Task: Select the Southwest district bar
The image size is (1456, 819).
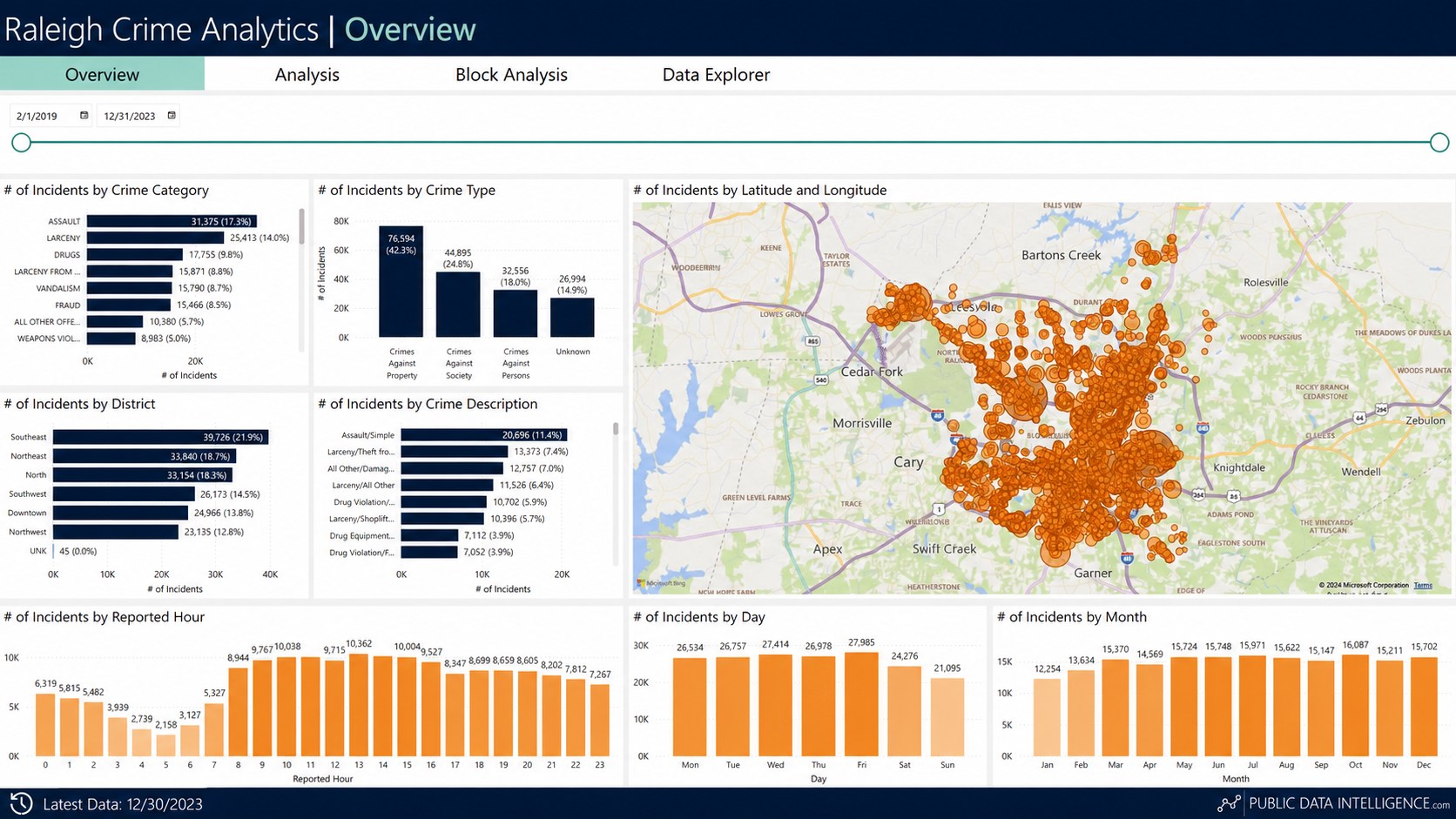Action: click(x=124, y=493)
